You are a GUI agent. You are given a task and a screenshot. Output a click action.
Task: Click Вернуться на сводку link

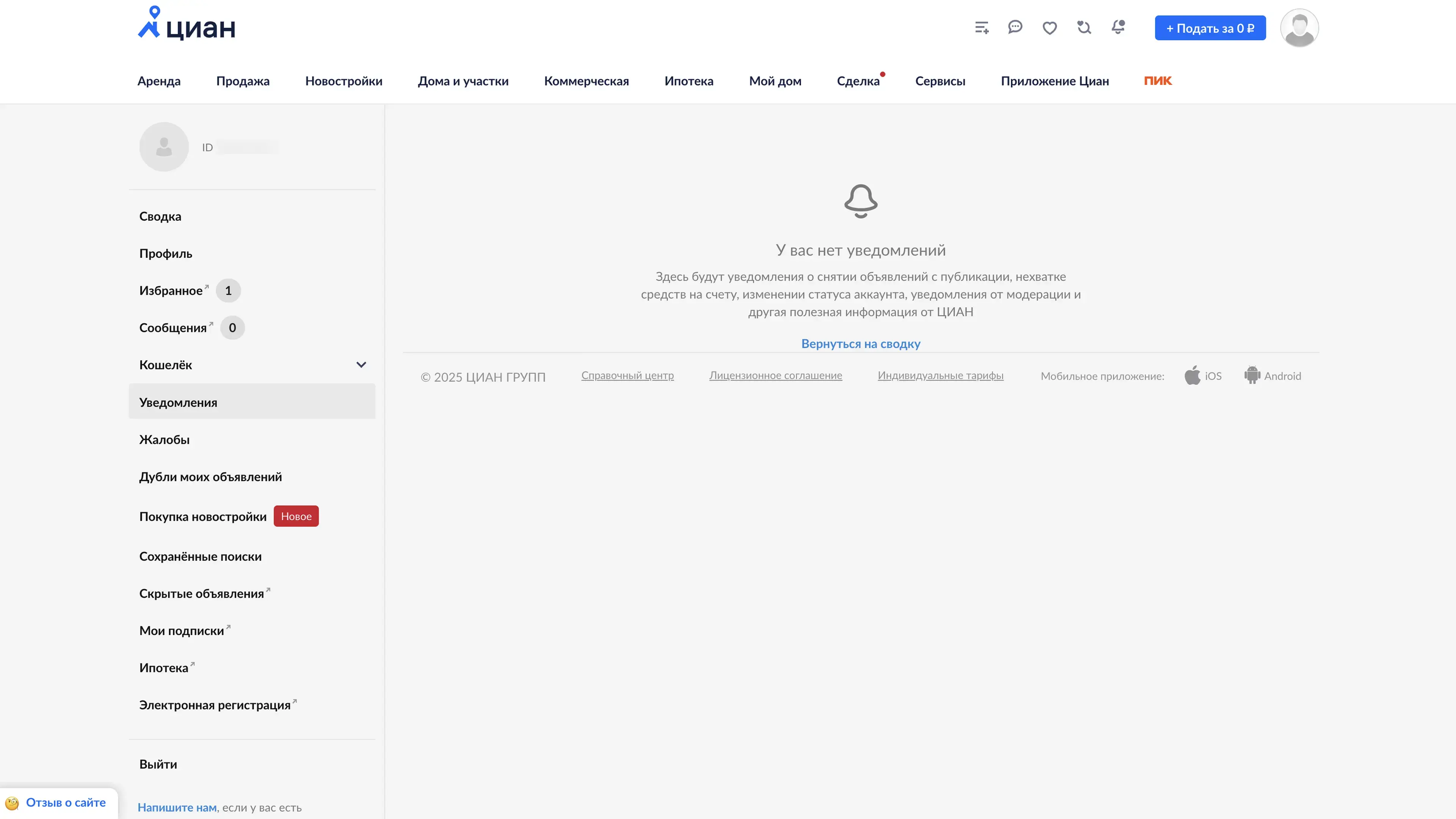click(860, 344)
